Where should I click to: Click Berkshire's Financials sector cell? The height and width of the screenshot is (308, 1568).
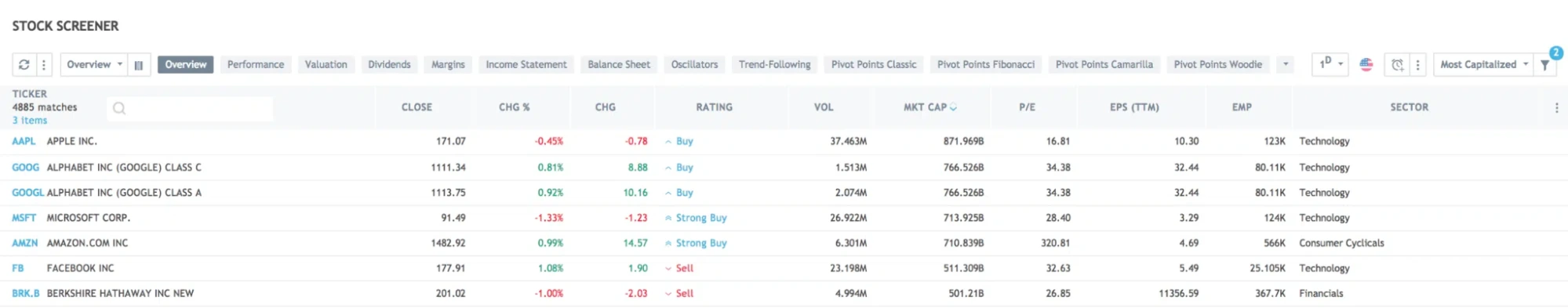point(1321,294)
